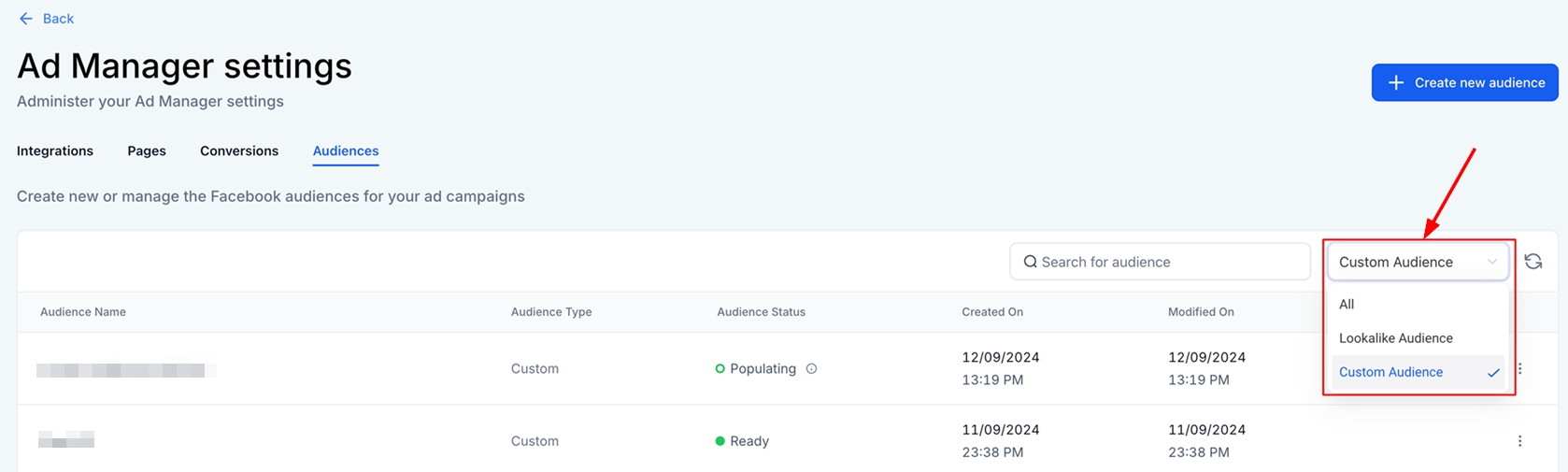The width and height of the screenshot is (1568, 472).
Task: Open three-dot menu for Ready audience row
Action: (1519, 441)
